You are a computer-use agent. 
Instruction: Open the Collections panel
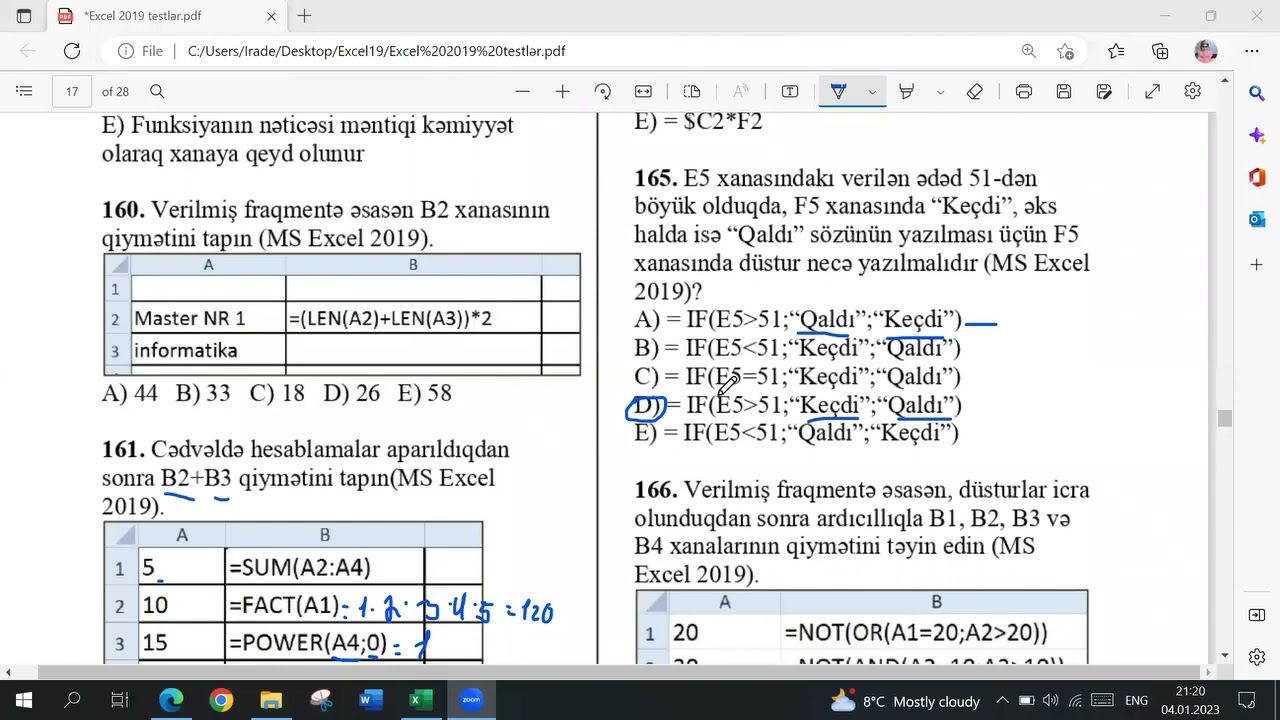(1160, 51)
